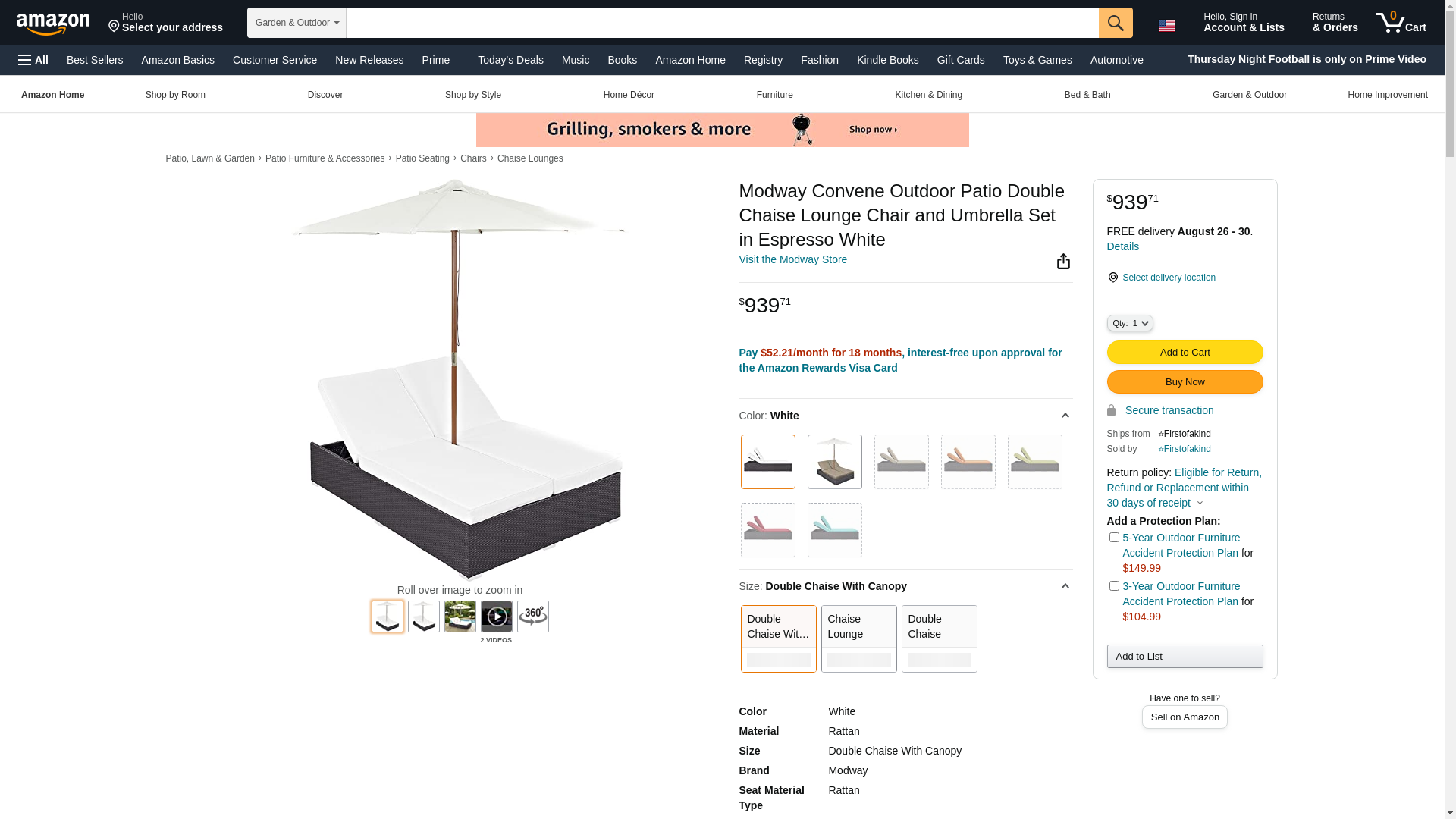Play the product video thumbnail

(496, 617)
